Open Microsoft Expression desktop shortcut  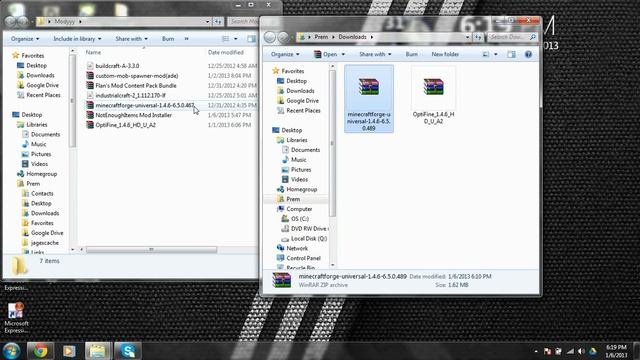(16, 318)
